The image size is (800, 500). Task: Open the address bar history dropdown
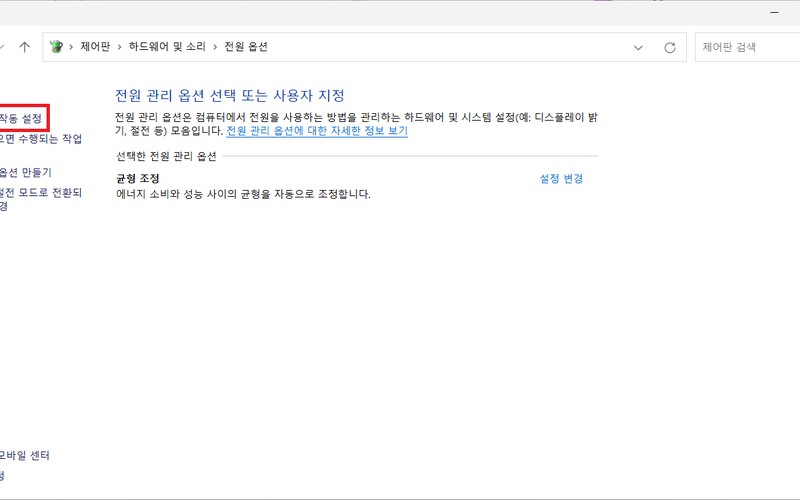[638, 47]
